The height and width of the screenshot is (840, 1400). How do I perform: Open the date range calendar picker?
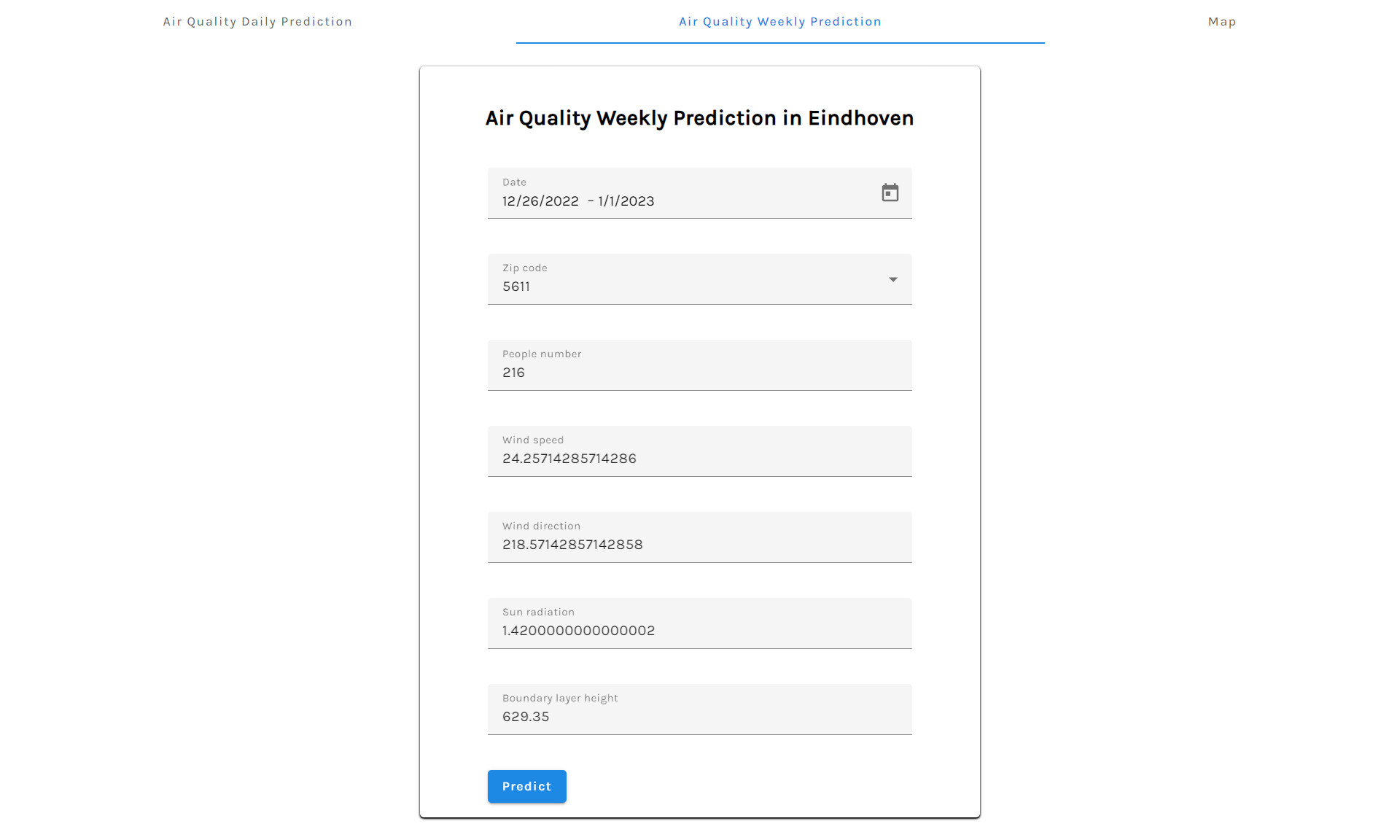(x=890, y=192)
